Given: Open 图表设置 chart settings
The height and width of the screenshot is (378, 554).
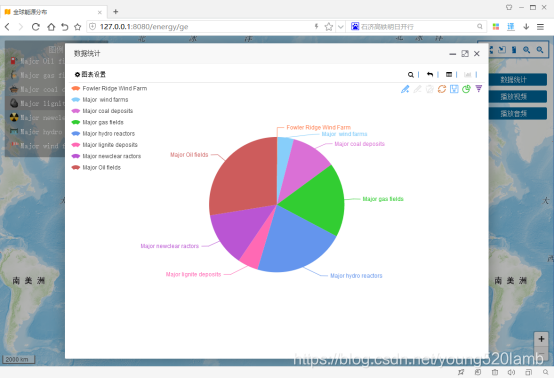Looking at the screenshot, I should tap(90, 75).
